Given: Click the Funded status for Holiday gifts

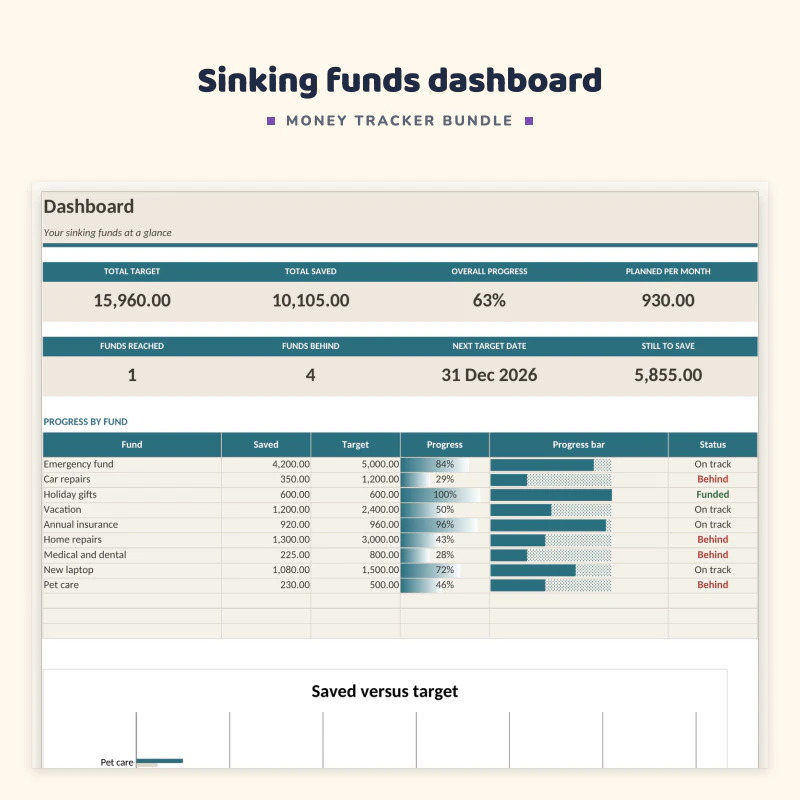Looking at the screenshot, I should [713, 494].
